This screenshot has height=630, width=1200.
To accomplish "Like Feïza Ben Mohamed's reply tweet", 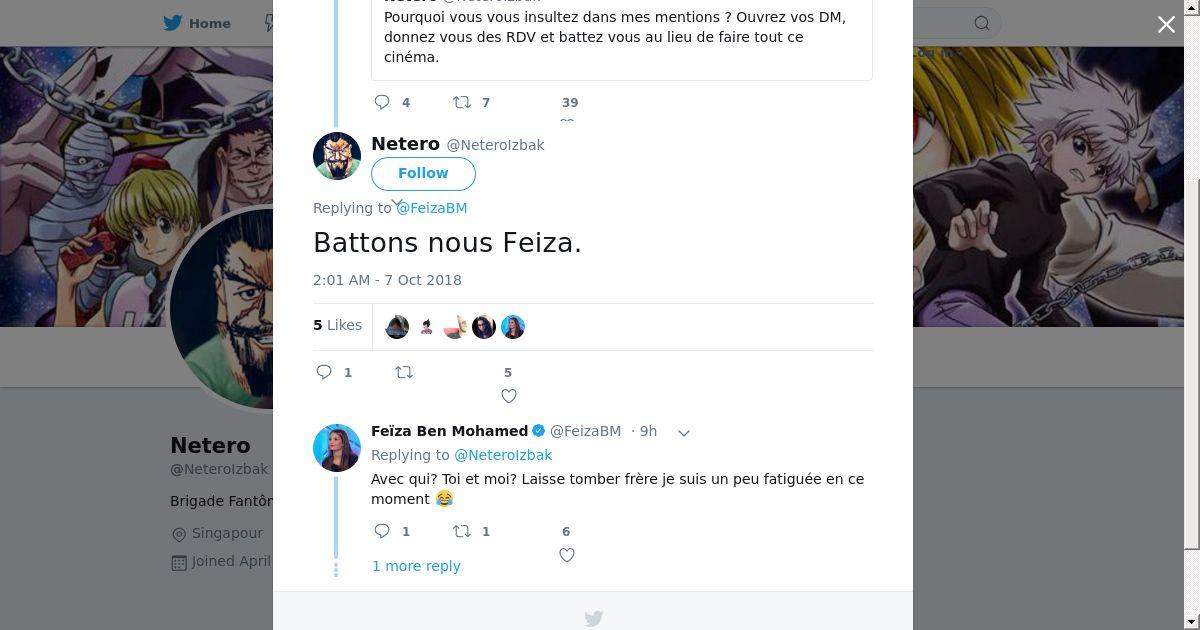I will tap(566, 555).
